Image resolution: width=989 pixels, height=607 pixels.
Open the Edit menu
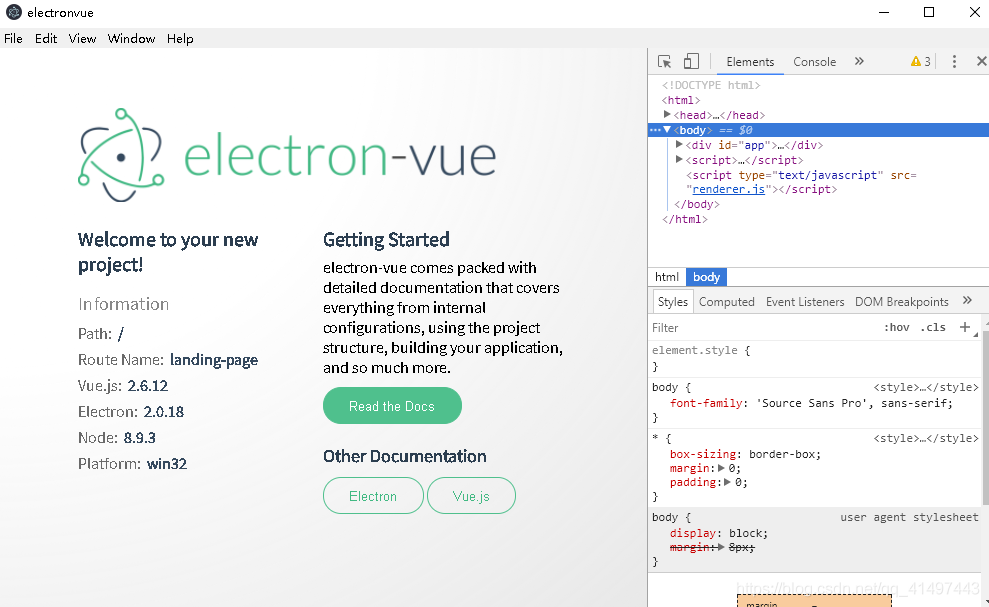point(46,38)
